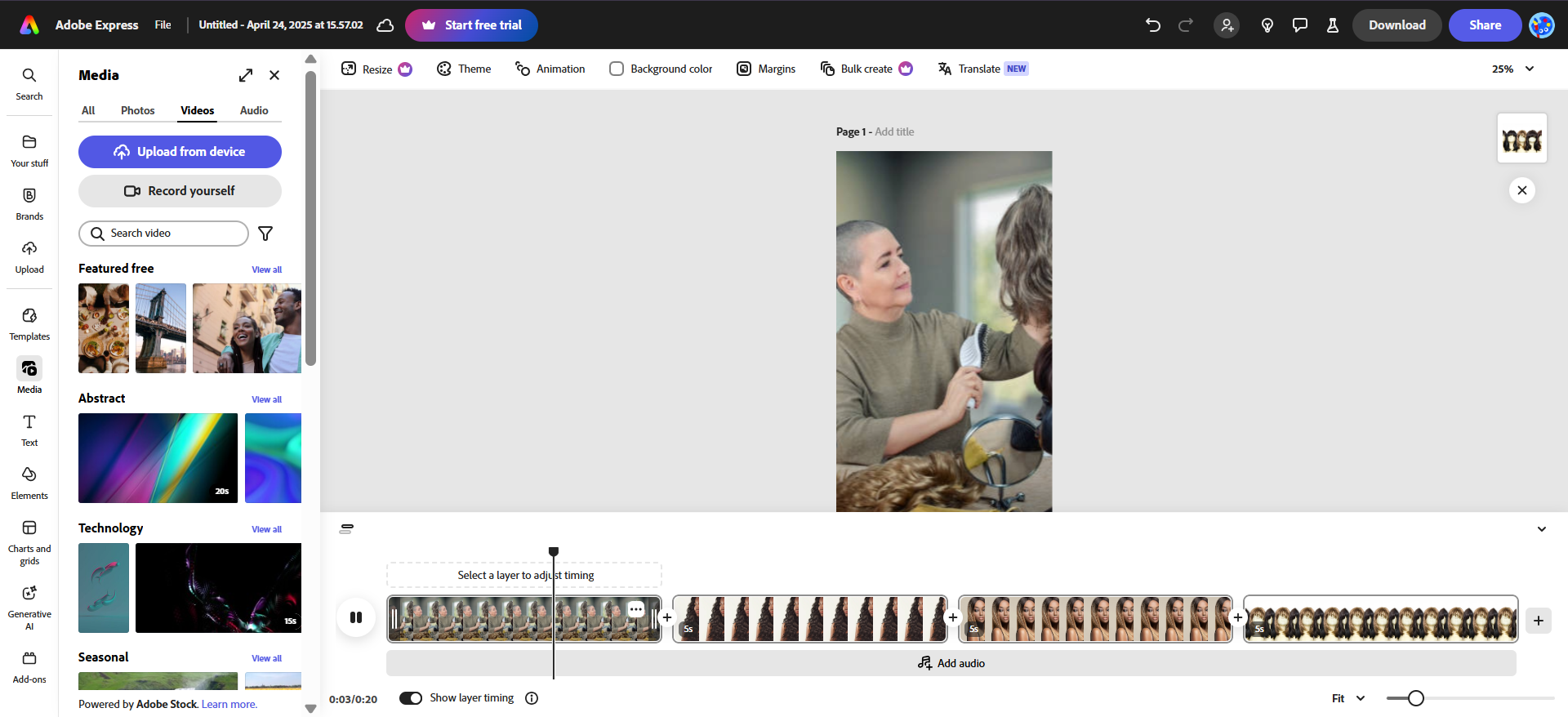
Task: Open Charts and grids panel
Action: 29,542
